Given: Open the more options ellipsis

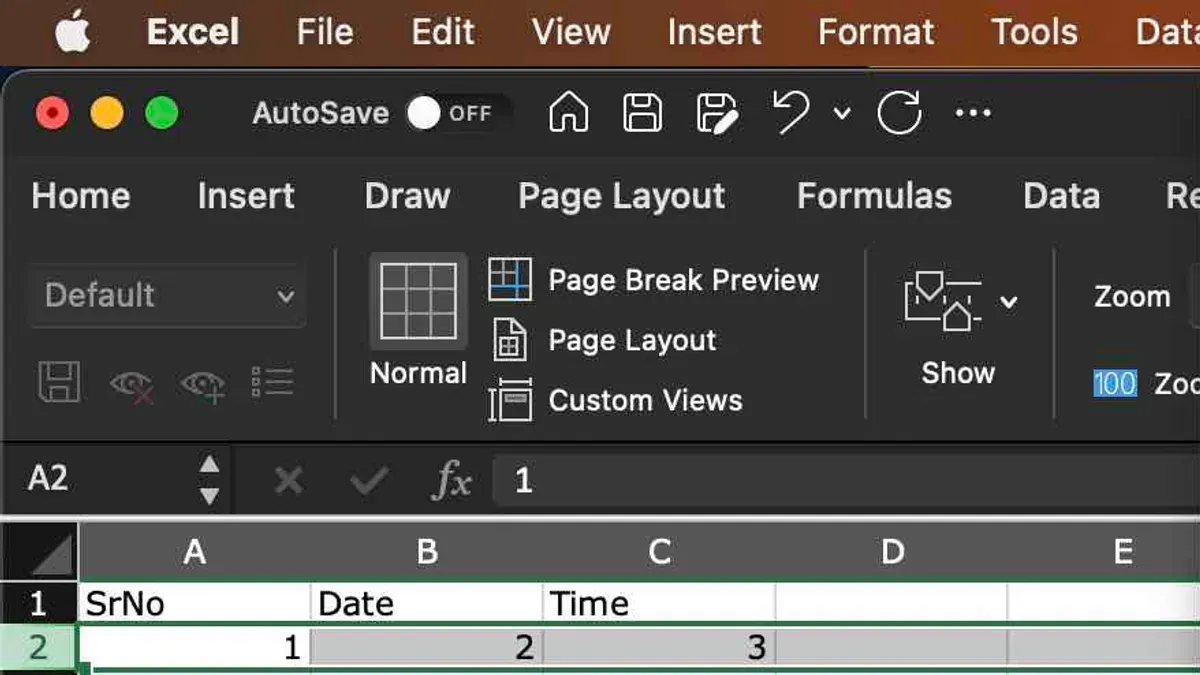Looking at the screenshot, I should click(x=973, y=113).
